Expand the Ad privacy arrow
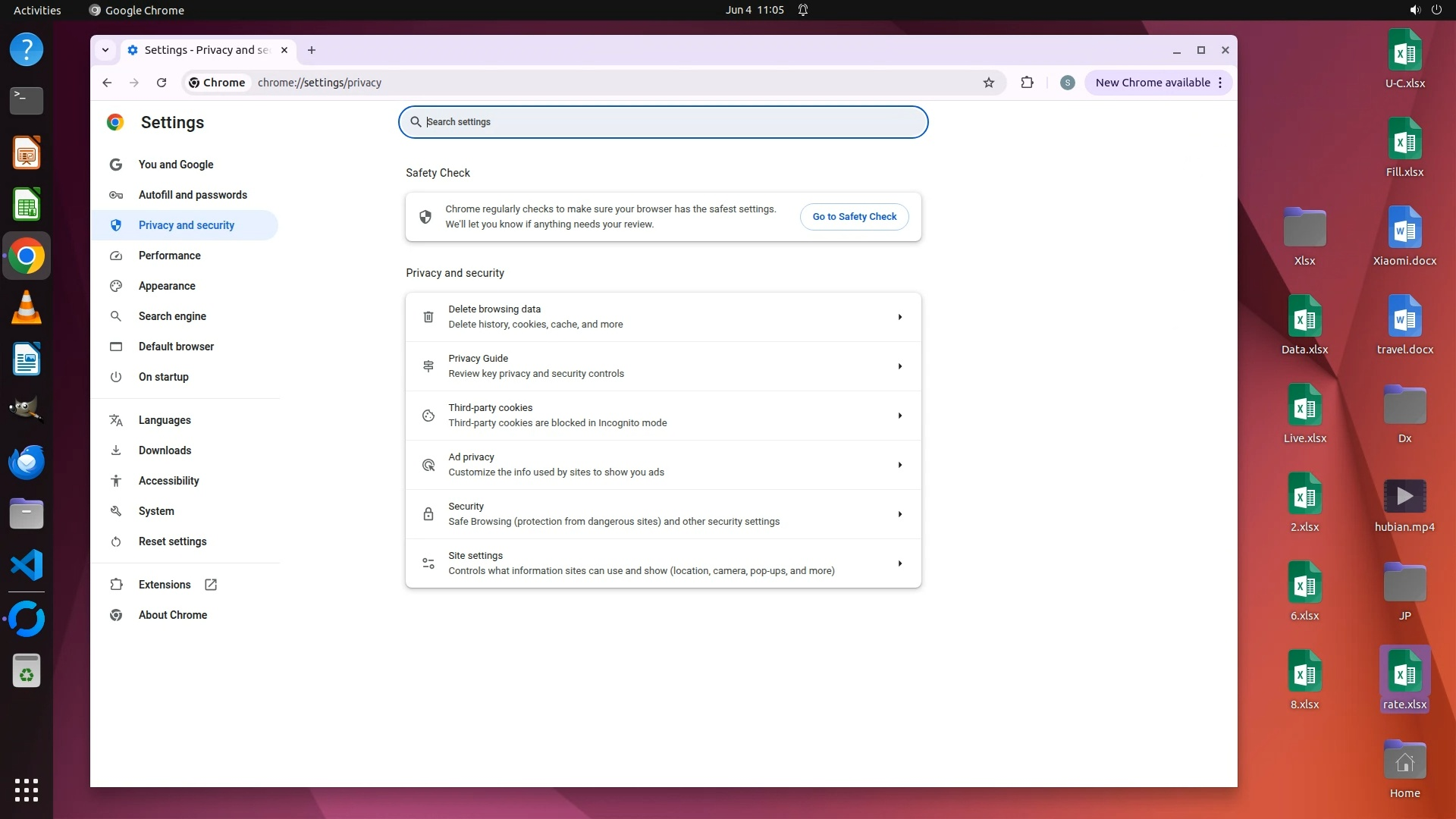The height and width of the screenshot is (819, 1456). 899,465
